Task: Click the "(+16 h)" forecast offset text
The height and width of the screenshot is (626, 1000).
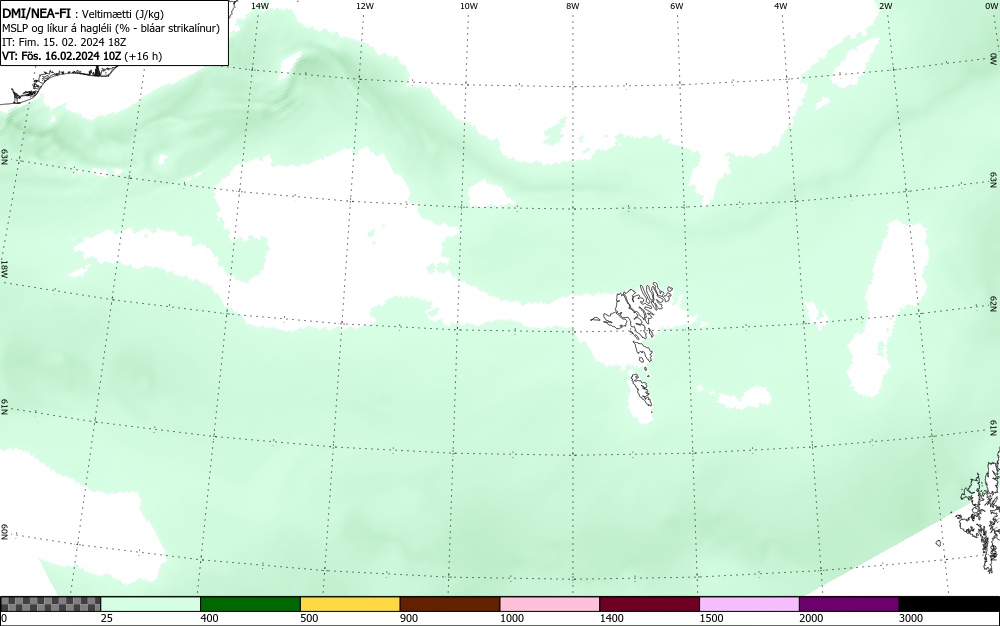Action: [143, 56]
